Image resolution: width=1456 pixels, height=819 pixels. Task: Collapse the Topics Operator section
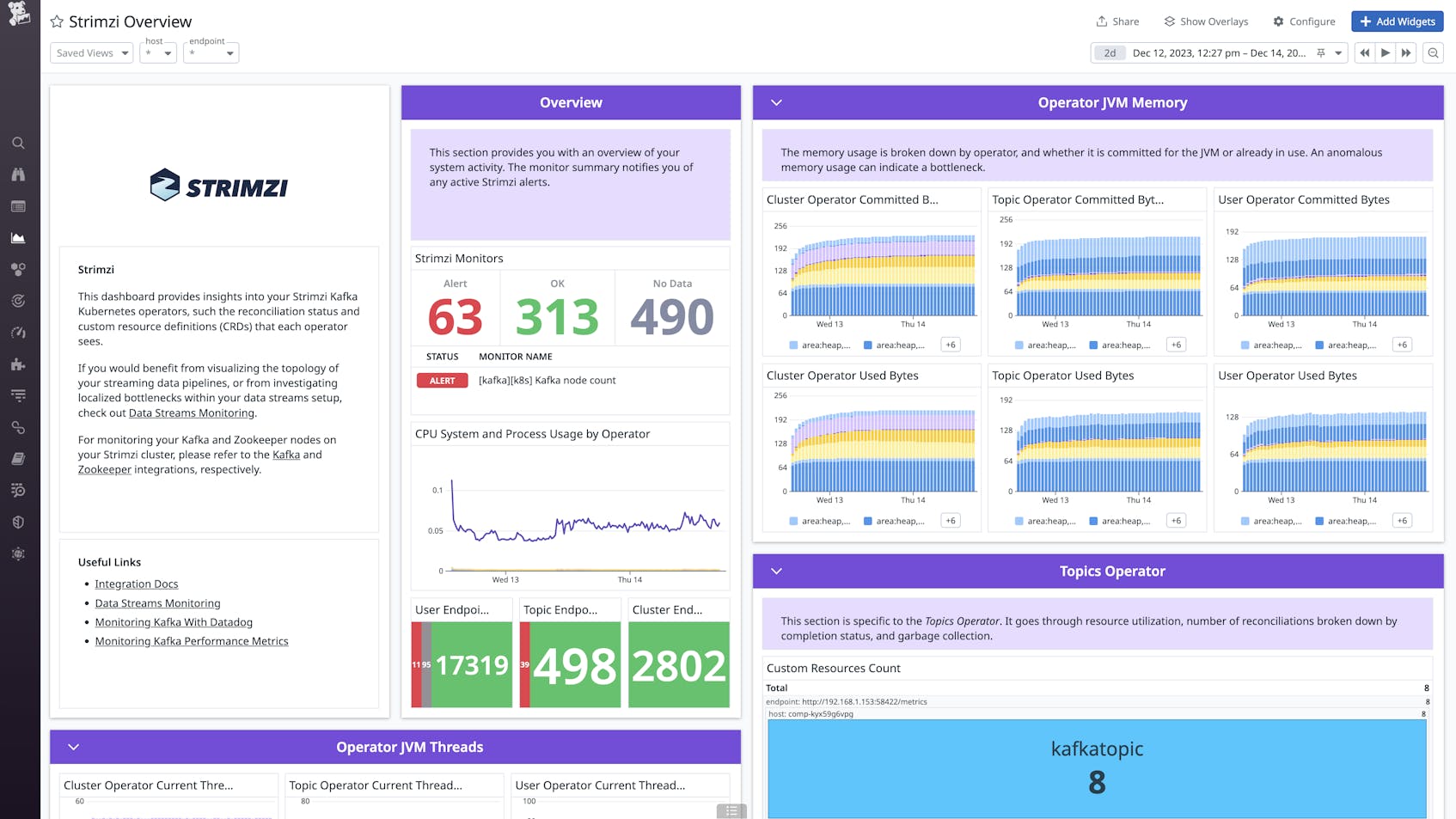coord(776,571)
